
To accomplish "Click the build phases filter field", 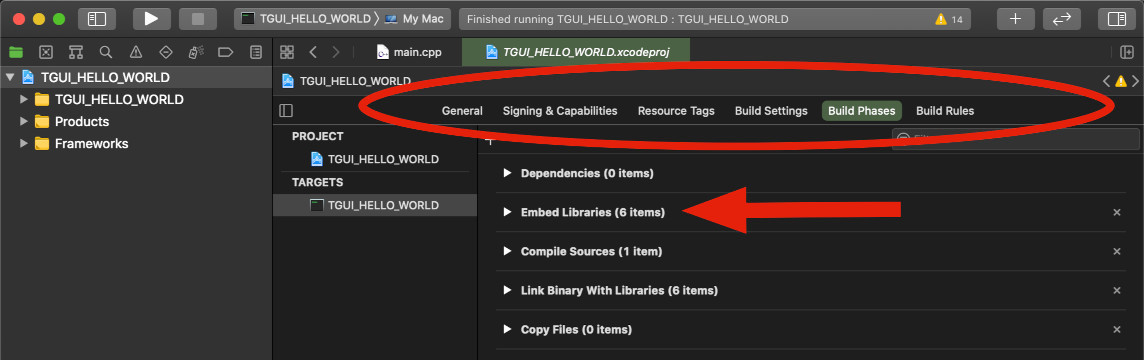I will coord(1016,139).
